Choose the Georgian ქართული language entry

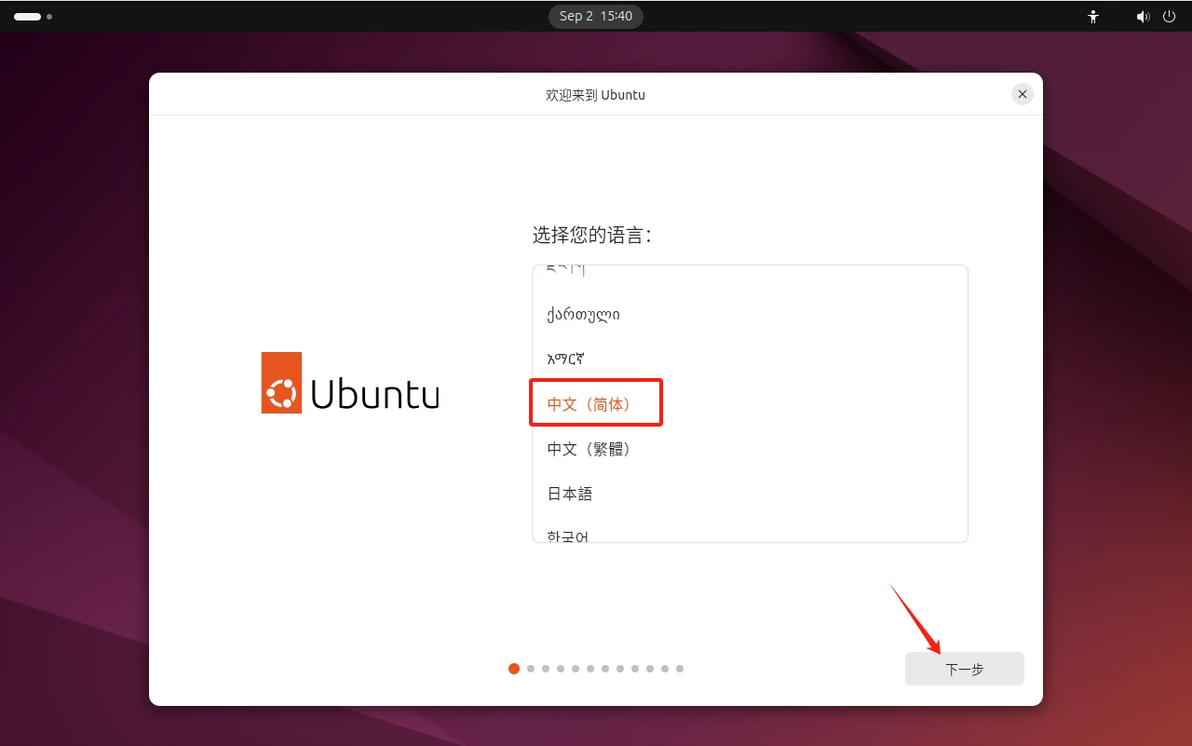(750, 314)
